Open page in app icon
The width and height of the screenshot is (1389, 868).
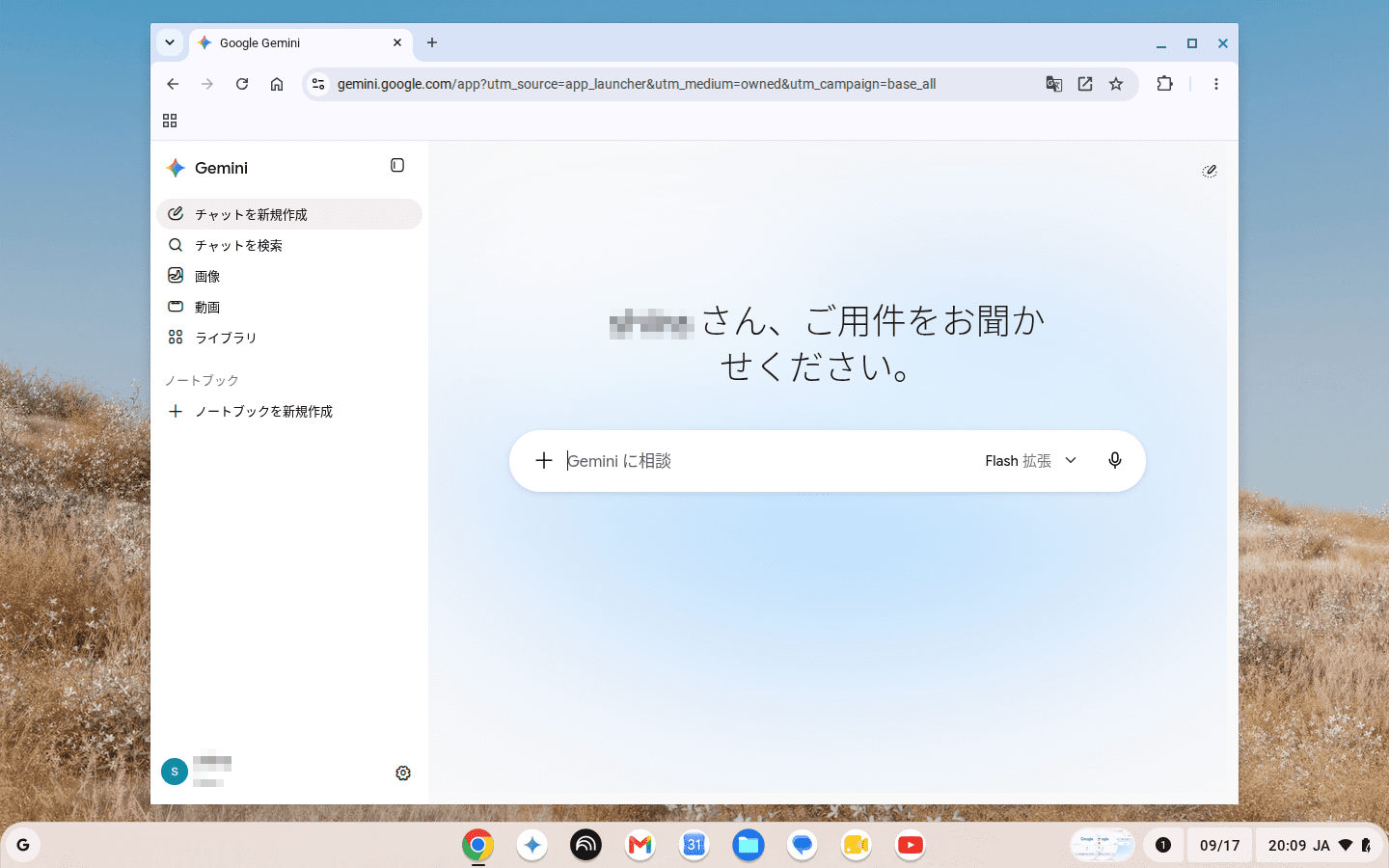pyautogui.click(x=1085, y=84)
